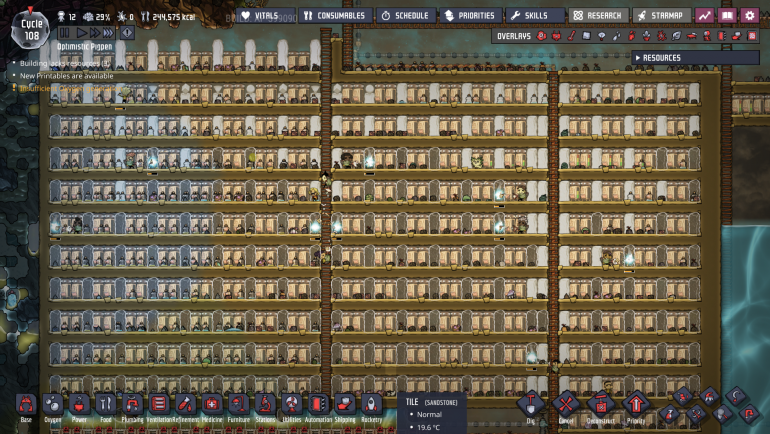Open the Power build category
The image size is (770, 434).
(x=79, y=404)
